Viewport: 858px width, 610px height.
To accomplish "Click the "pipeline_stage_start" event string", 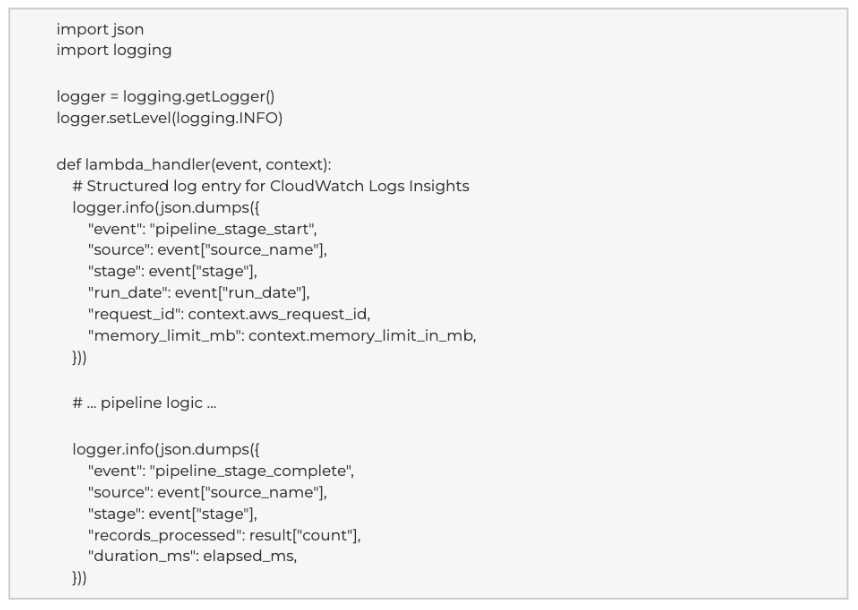I will click(x=233, y=229).
